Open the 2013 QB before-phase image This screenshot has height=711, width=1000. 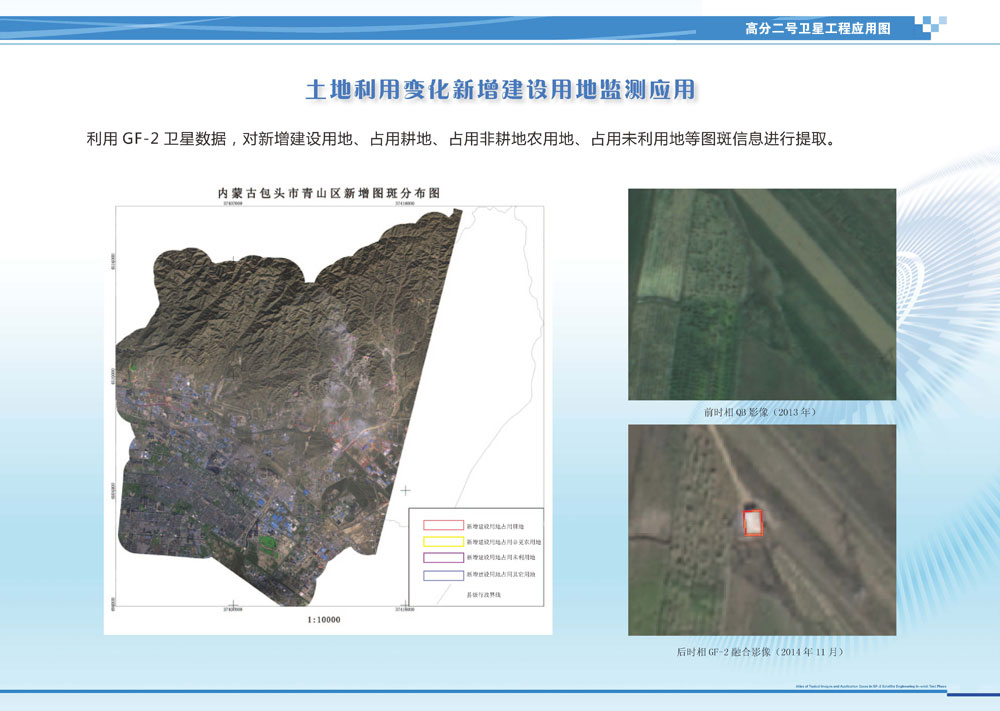click(x=762, y=294)
